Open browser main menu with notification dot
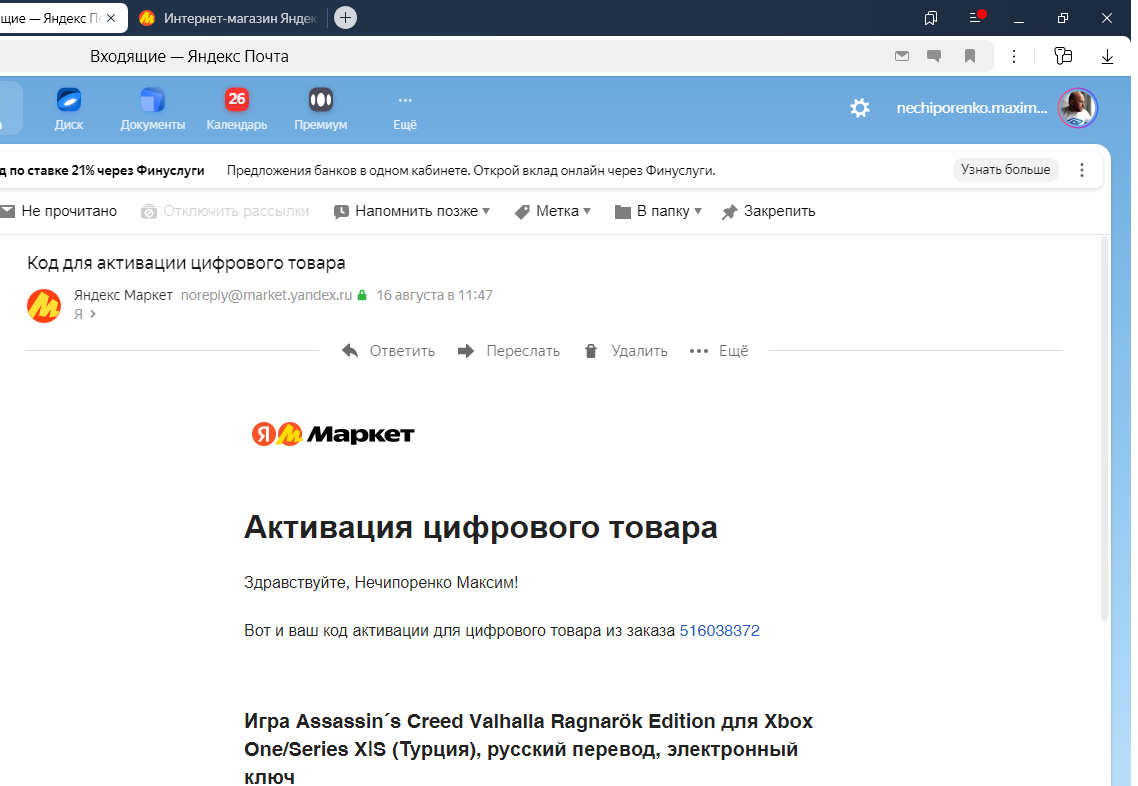The height and width of the screenshot is (786, 1138). pos(976,17)
